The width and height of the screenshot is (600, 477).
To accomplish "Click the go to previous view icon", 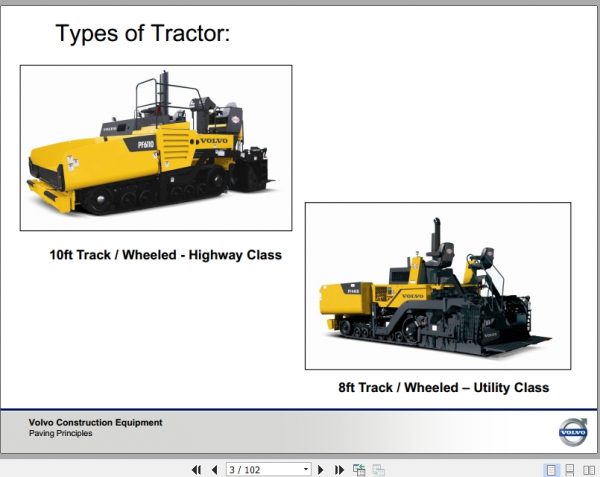I will point(359,469).
